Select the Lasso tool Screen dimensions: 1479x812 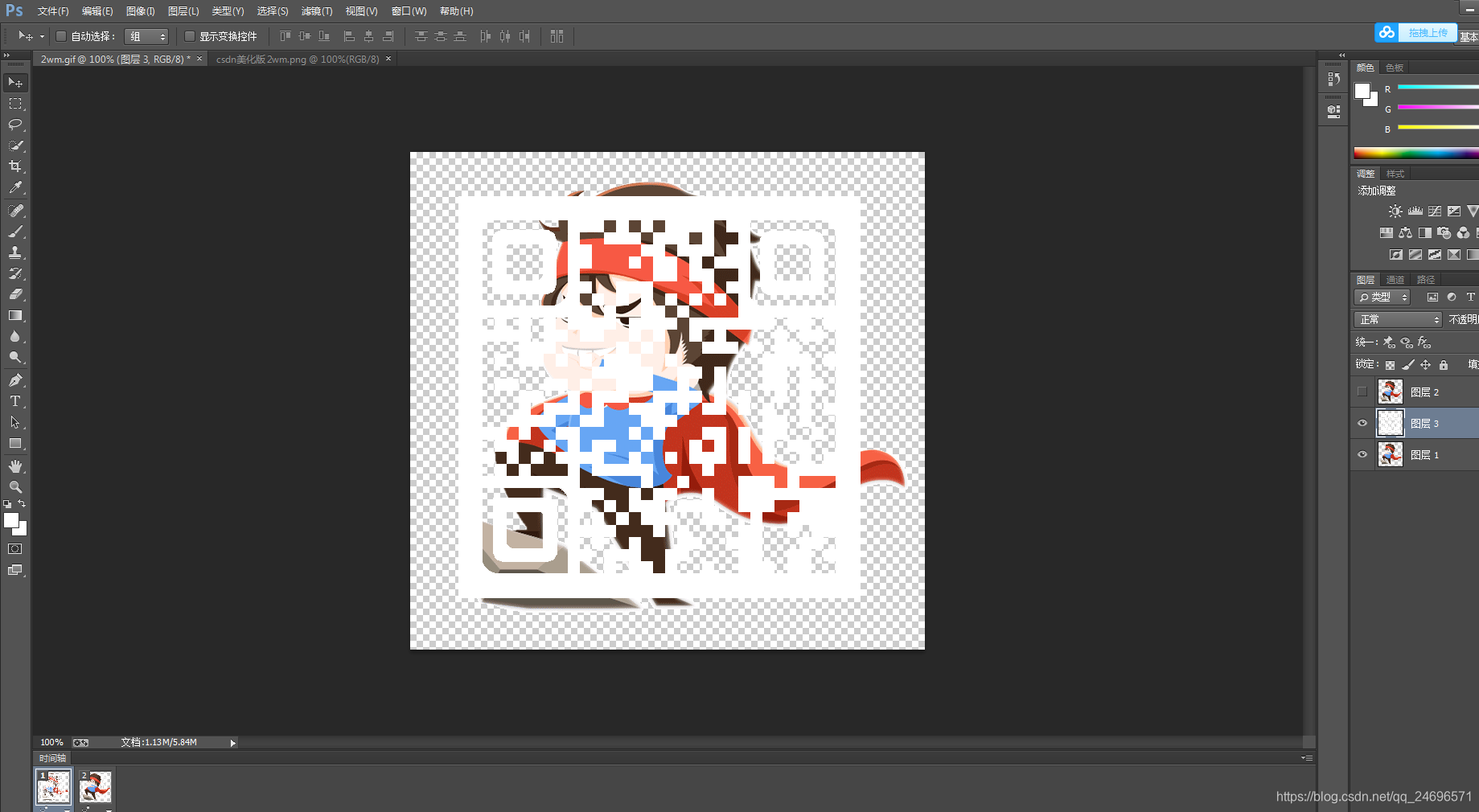click(x=15, y=125)
